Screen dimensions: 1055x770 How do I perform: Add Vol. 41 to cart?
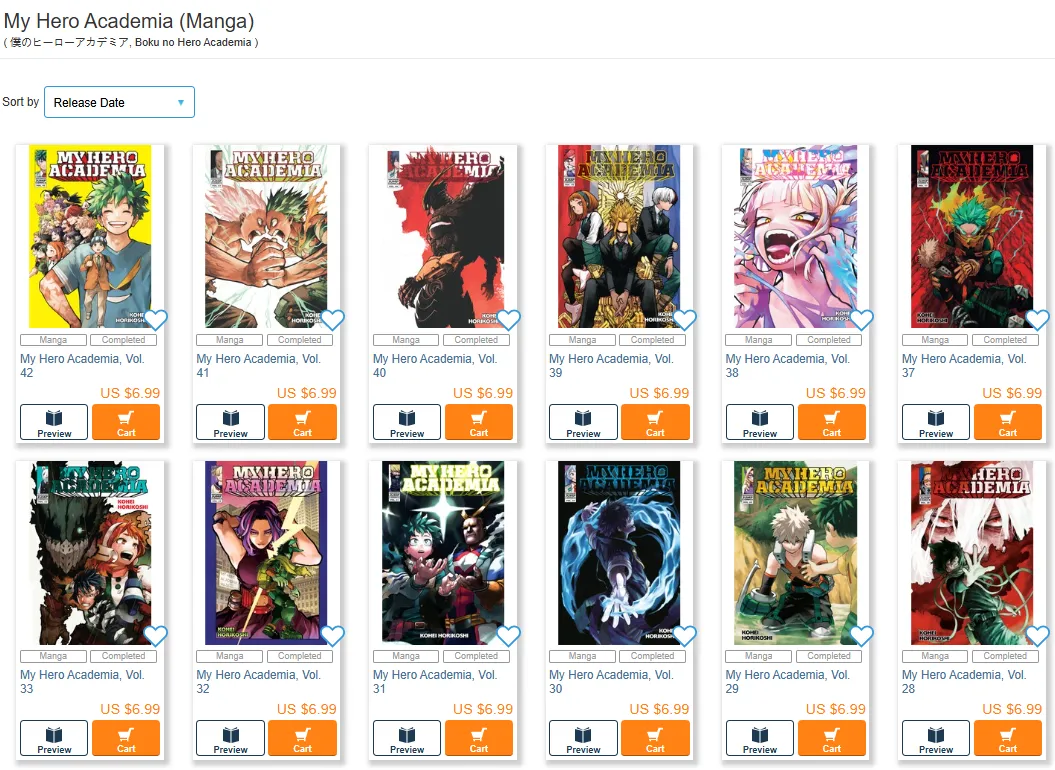302,422
